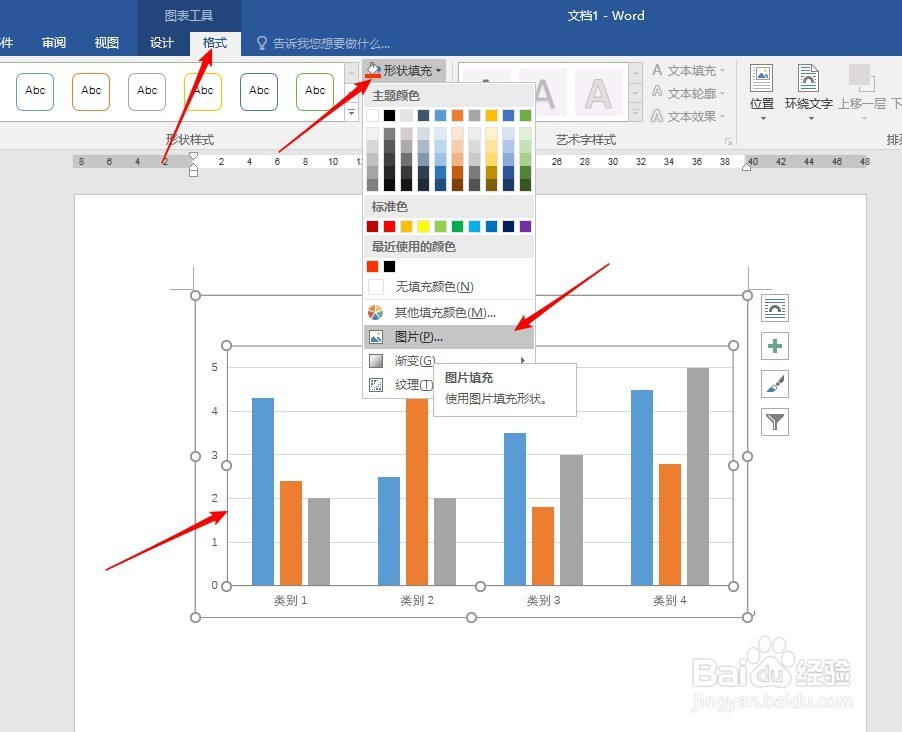The width and height of the screenshot is (902, 732).
Task: Click the Tell Me search field
Action: point(331,44)
